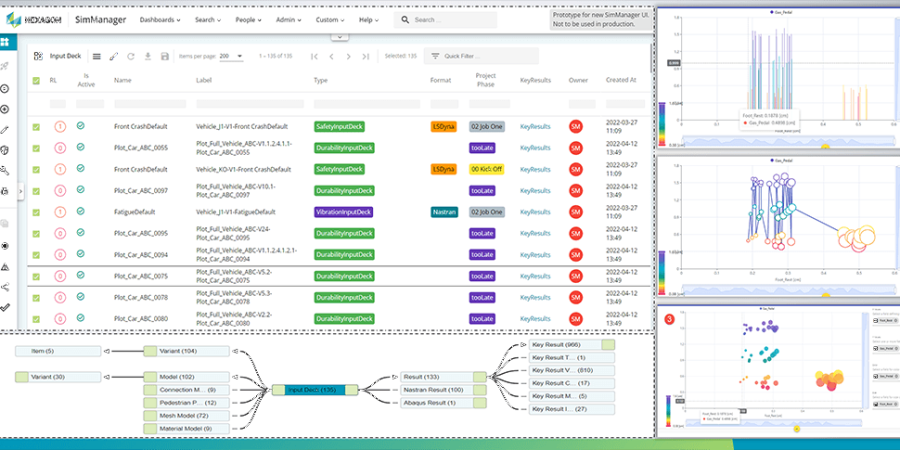The image size is (900, 450).
Task: Uncheck the Plot_Car_ABC_0075 row checkbox
Action: [36, 276]
